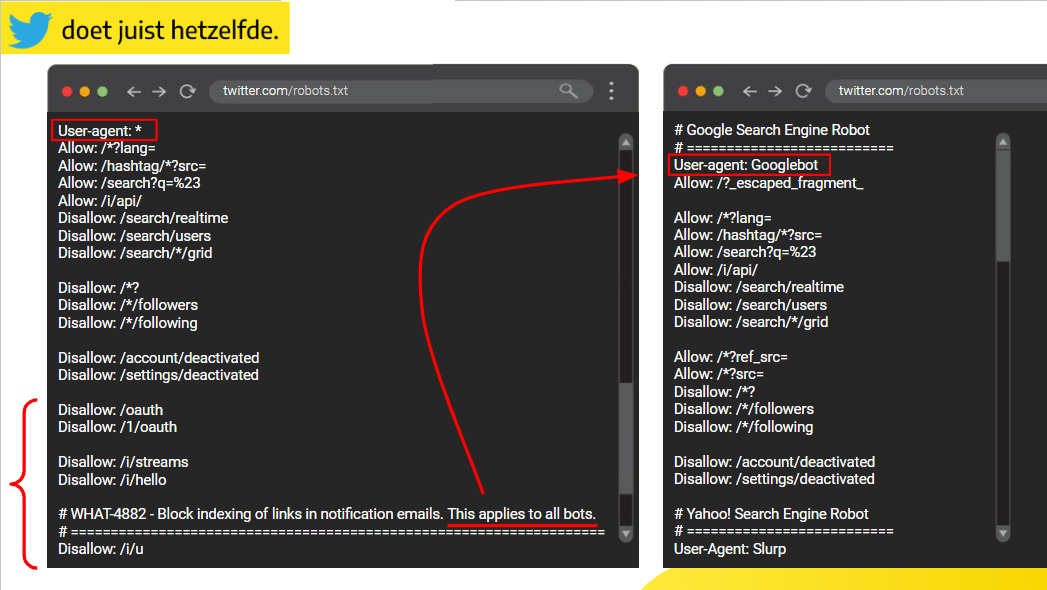The width and height of the screenshot is (1047, 590).
Task: Click the yellow minimize dot of left window
Action: coord(85,91)
